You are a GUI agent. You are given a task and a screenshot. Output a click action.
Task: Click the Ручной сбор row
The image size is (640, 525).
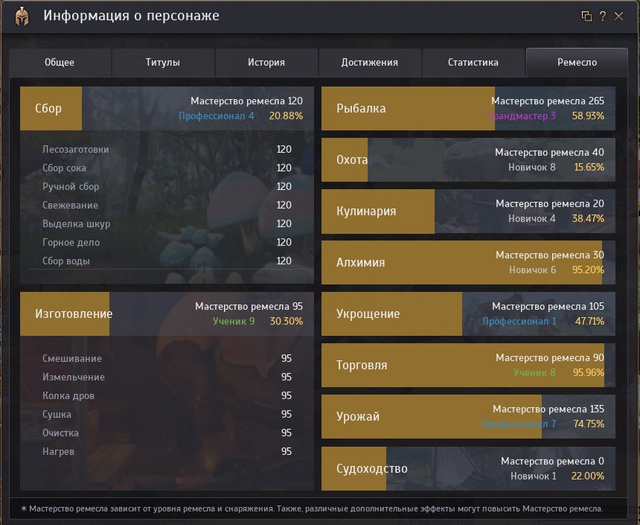(x=167, y=187)
